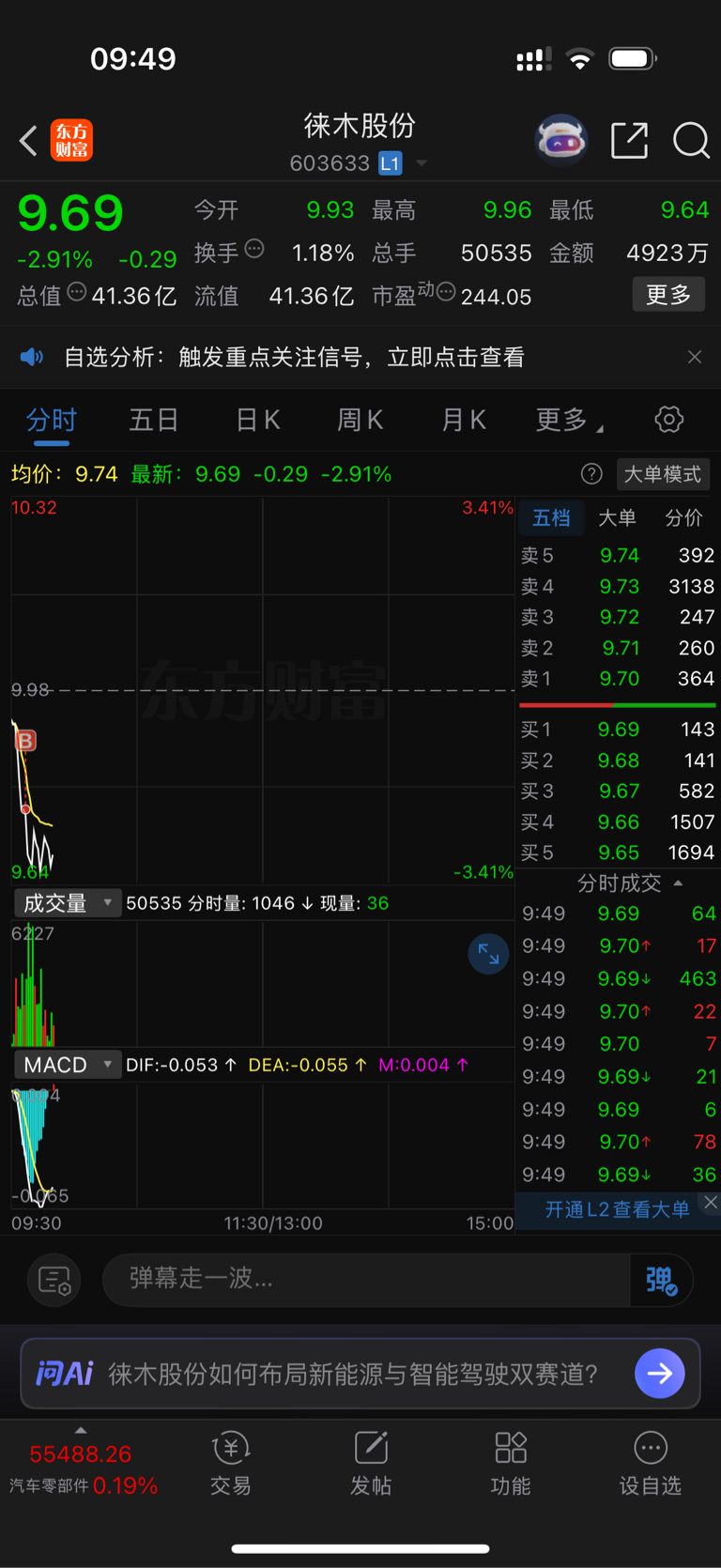This screenshot has width=721, height=1568.
Task: Open 发帖 post icon
Action: coord(371,1465)
